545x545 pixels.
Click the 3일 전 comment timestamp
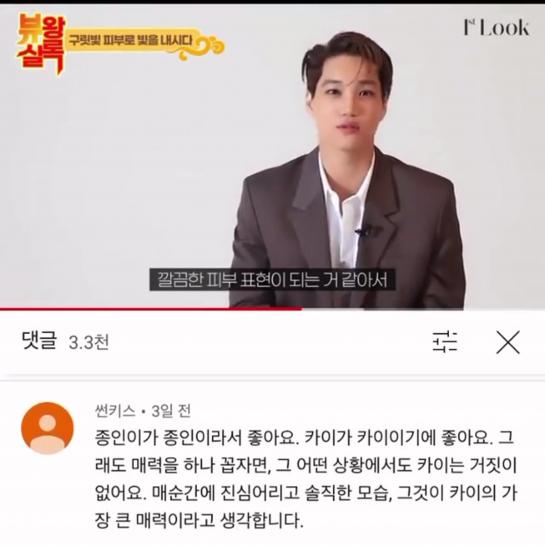pyautogui.click(x=171, y=411)
